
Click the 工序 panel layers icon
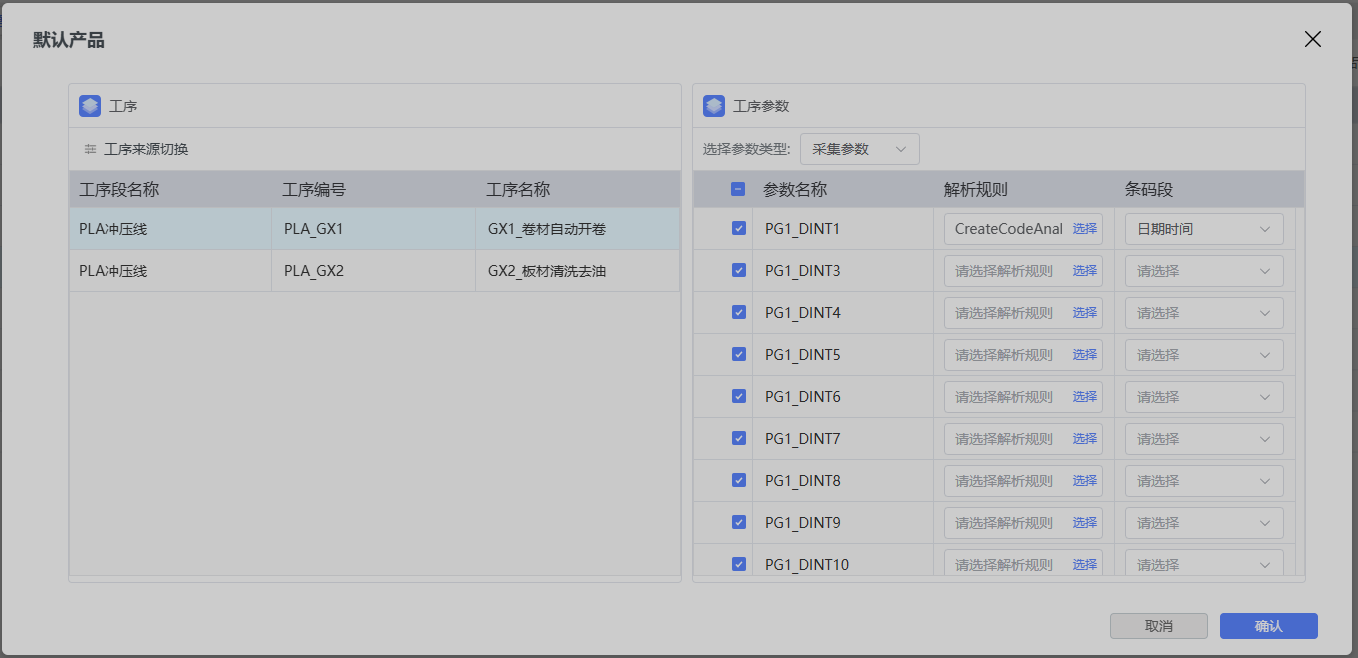click(90, 106)
